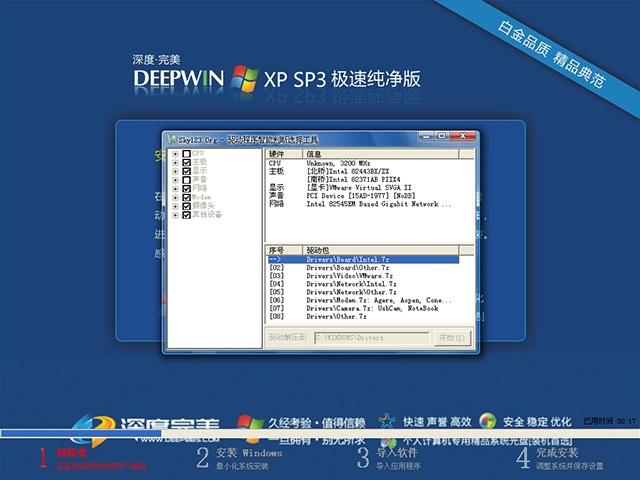Select the [08] Drivers\Other.7z row
The height and width of the screenshot is (480, 640).
(x=363, y=317)
